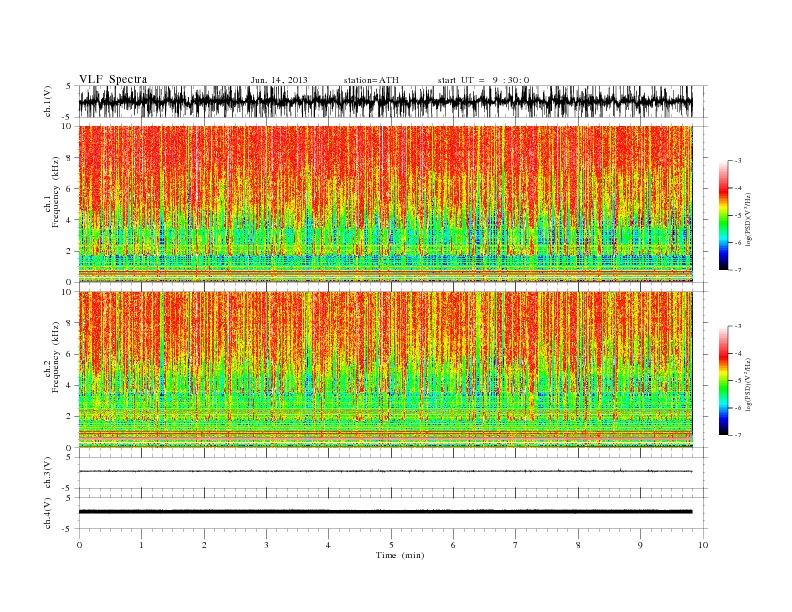792x612 pixels.
Task: Click the "Time (min)" axis label
Action: [400, 555]
